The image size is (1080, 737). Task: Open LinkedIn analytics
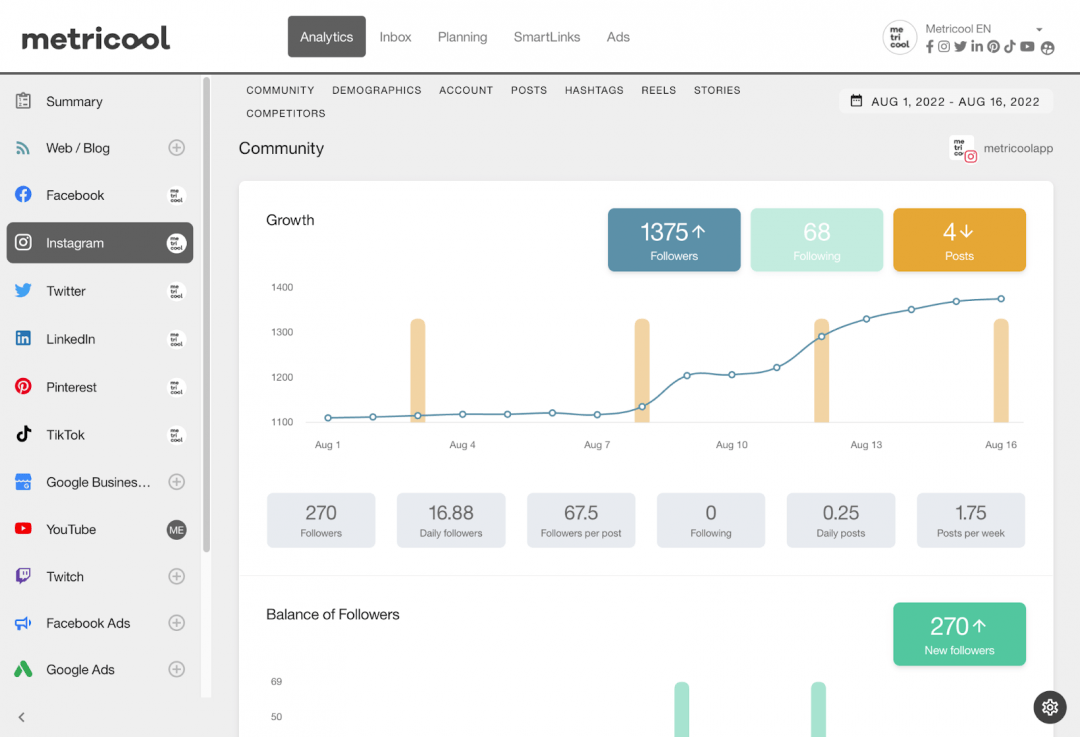point(69,338)
